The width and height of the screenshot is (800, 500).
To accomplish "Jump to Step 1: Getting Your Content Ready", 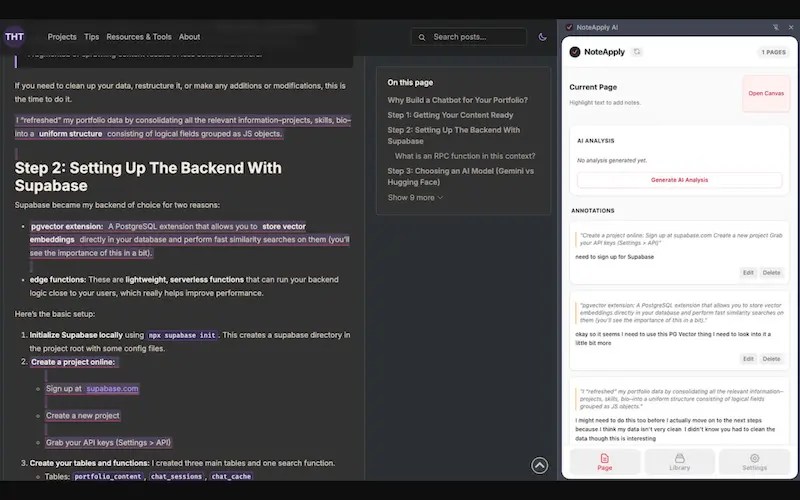I will (450, 115).
